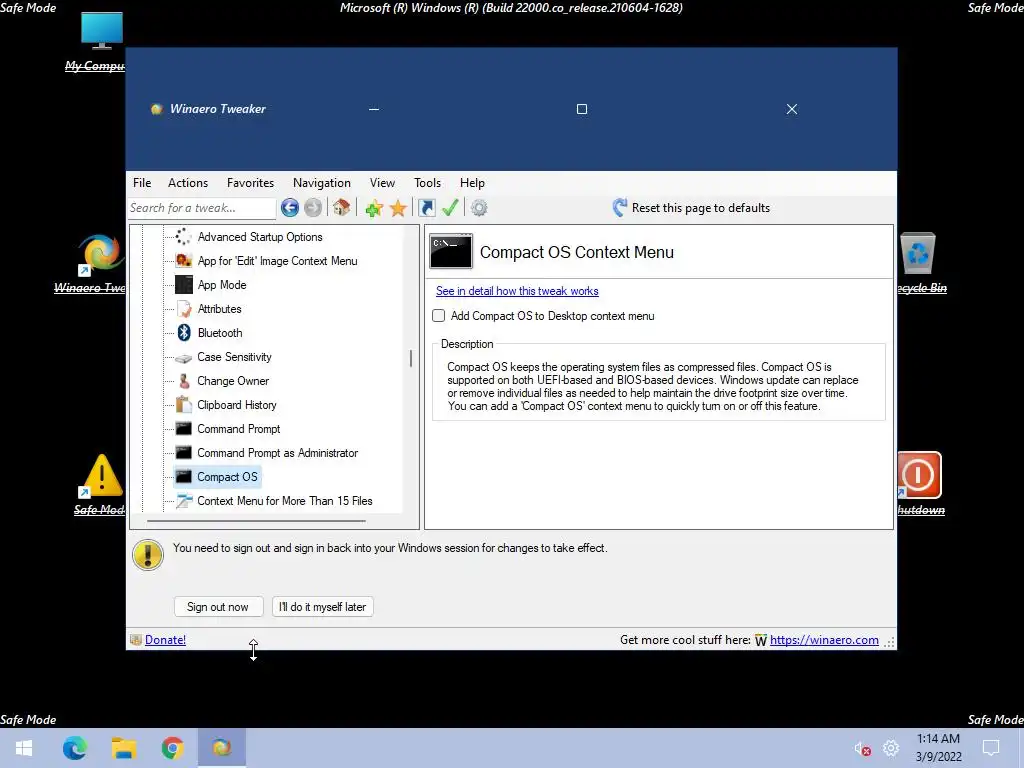Open the Windows Start menu
Viewport: 1024px width, 768px height.
coord(24,748)
